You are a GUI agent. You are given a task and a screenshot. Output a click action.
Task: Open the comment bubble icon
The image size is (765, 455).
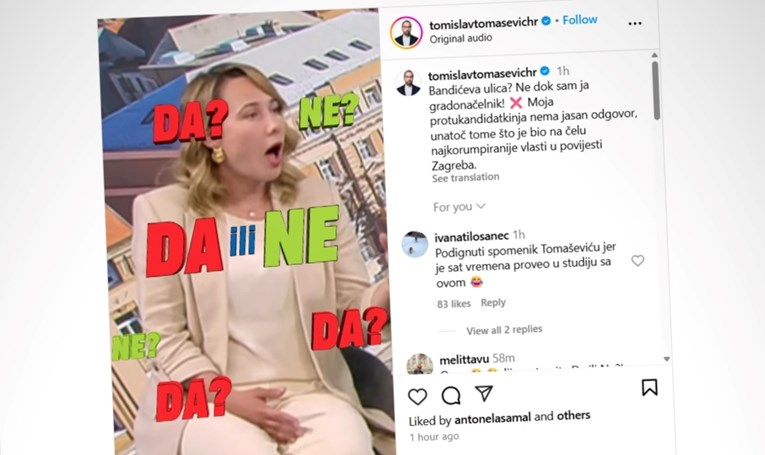point(451,396)
